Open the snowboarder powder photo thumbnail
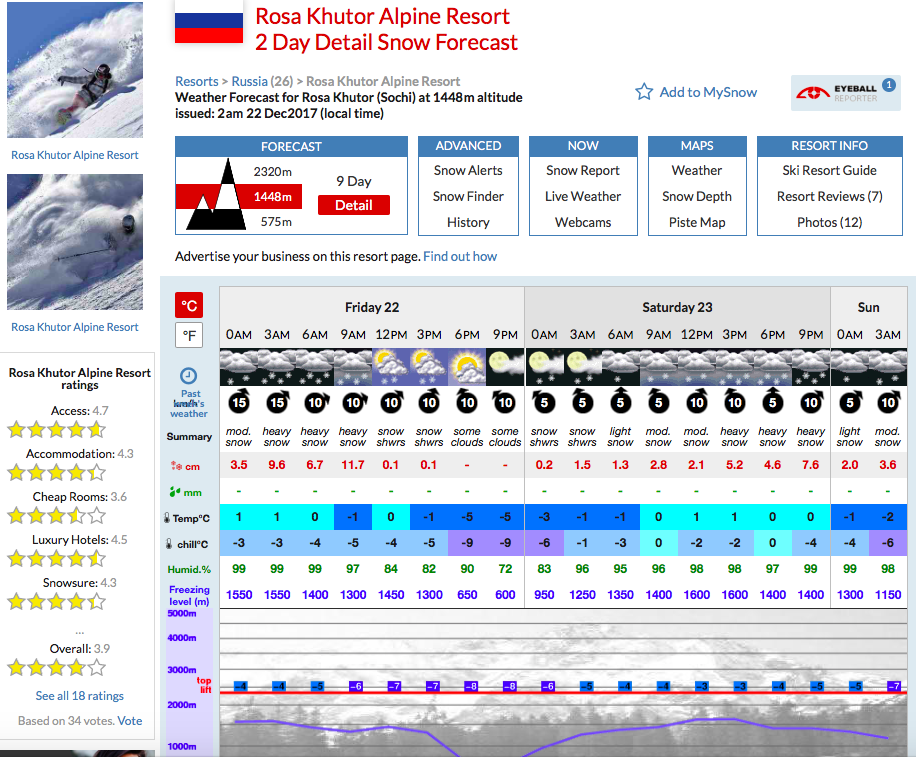 click(x=75, y=70)
